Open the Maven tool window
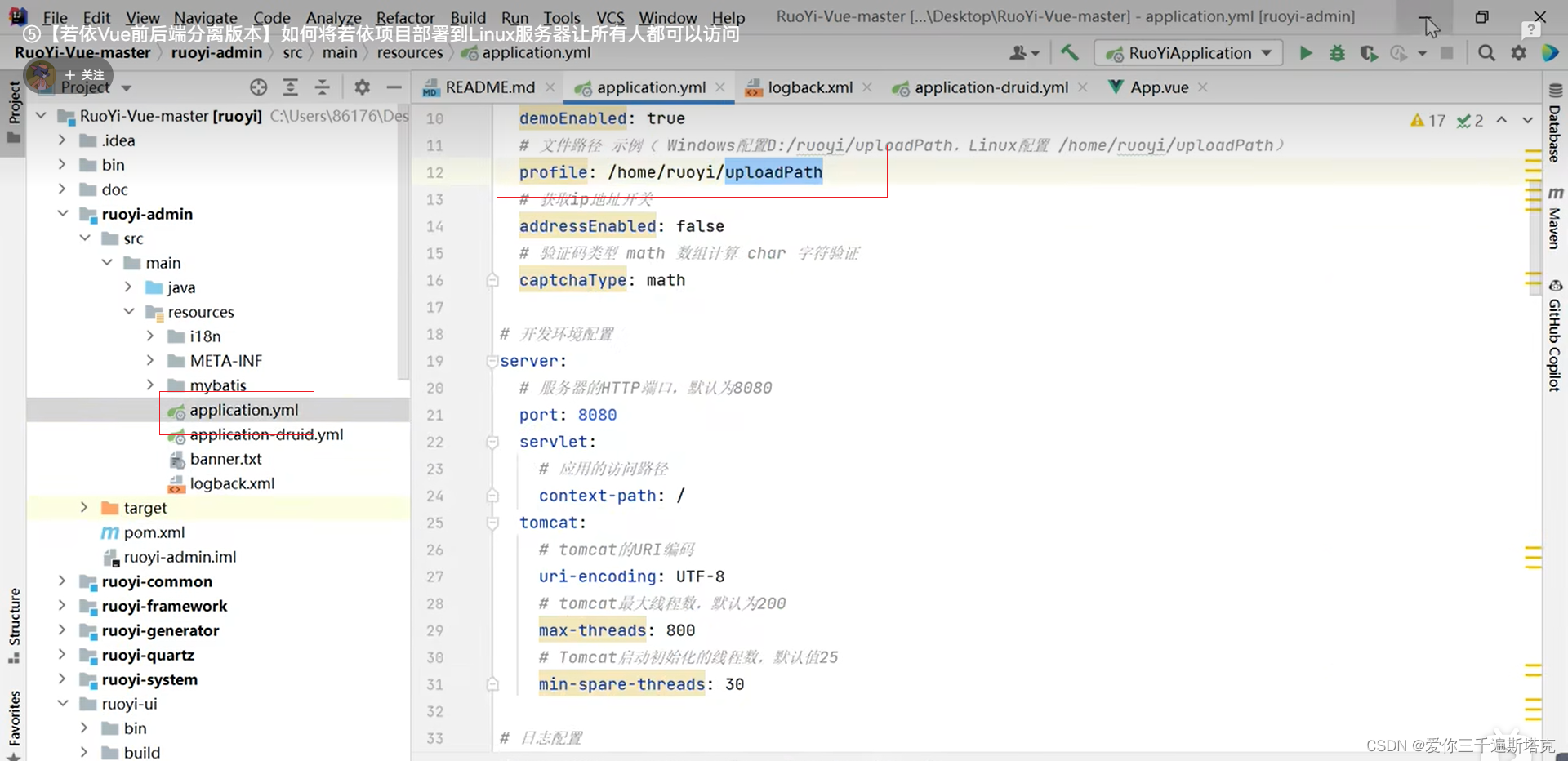Image resolution: width=1568 pixels, height=761 pixels. [x=1555, y=218]
